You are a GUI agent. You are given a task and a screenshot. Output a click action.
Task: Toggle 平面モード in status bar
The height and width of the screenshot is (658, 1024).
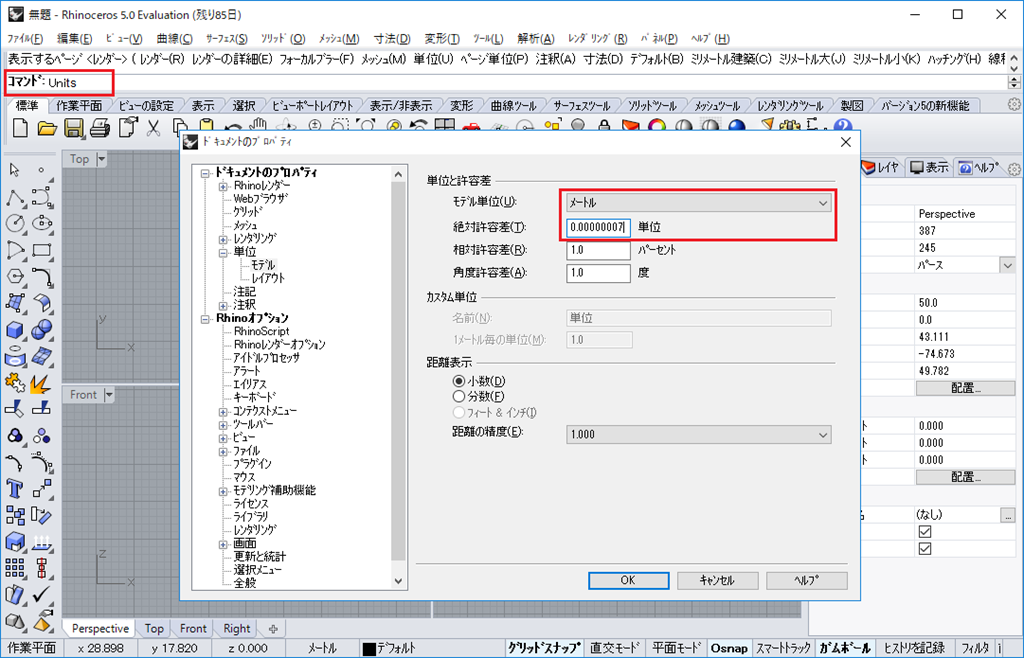coord(677,648)
